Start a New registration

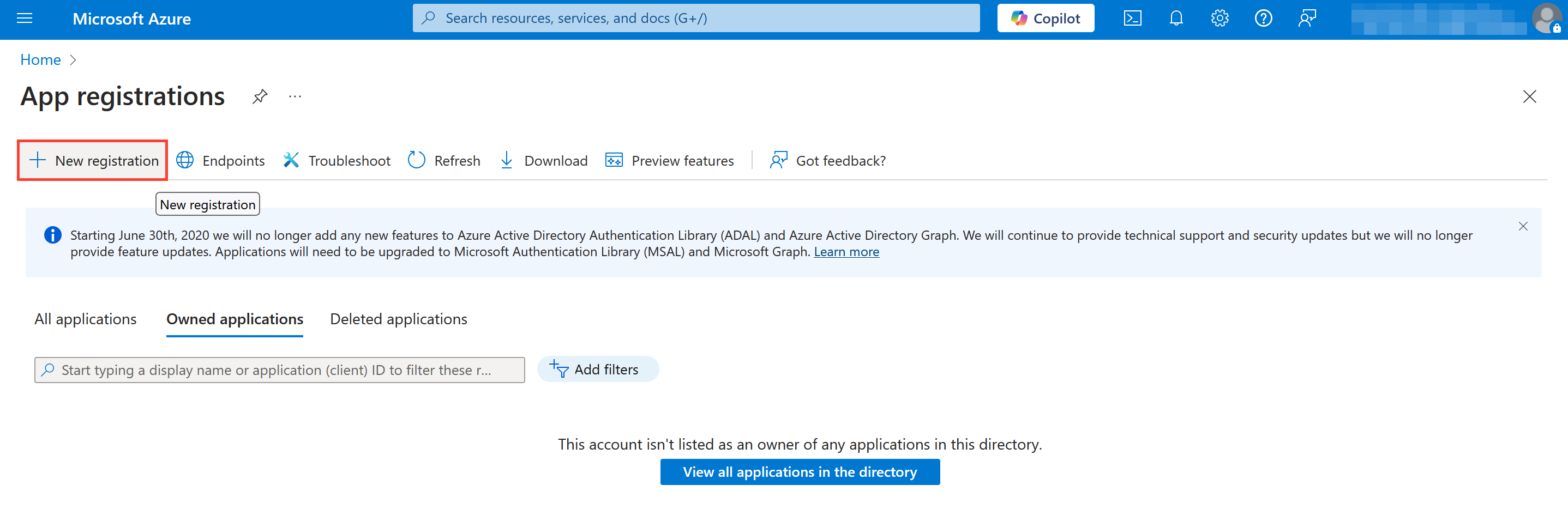[x=93, y=161]
